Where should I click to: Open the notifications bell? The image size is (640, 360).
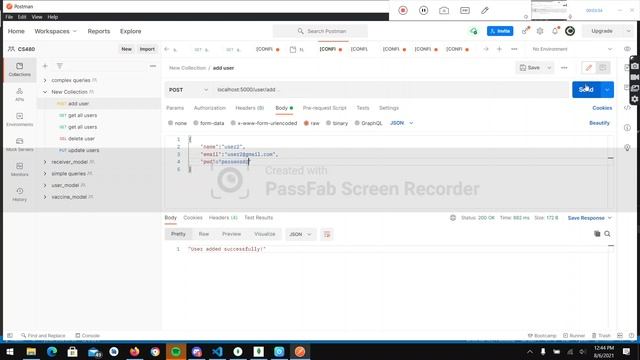tap(555, 31)
